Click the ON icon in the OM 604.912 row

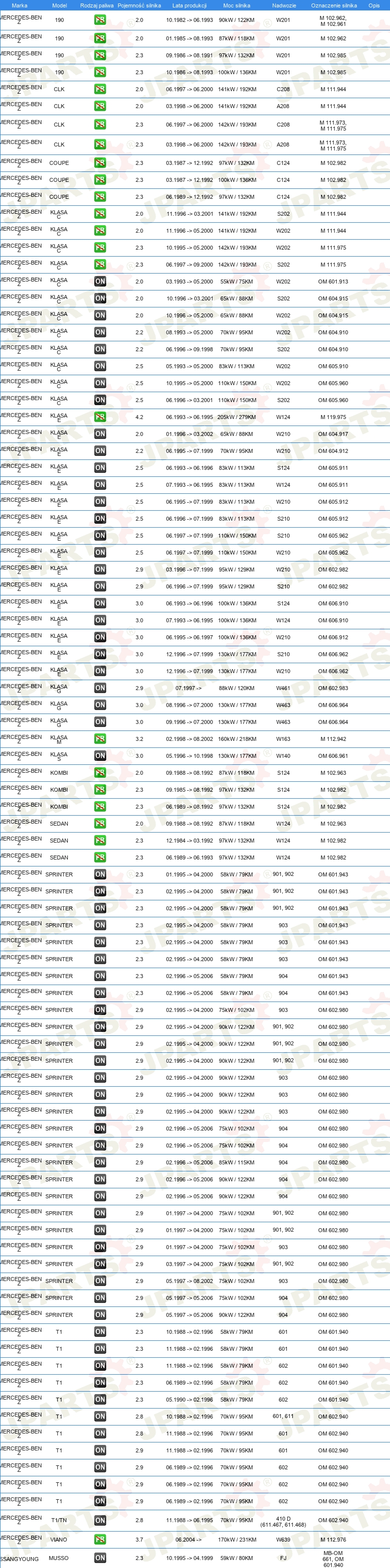point(100,451)
